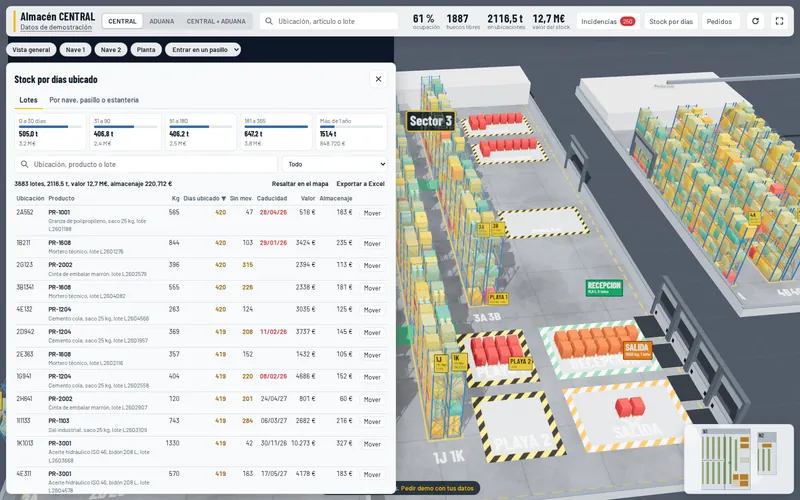Click the search icon in top search bar

(269, 21)
